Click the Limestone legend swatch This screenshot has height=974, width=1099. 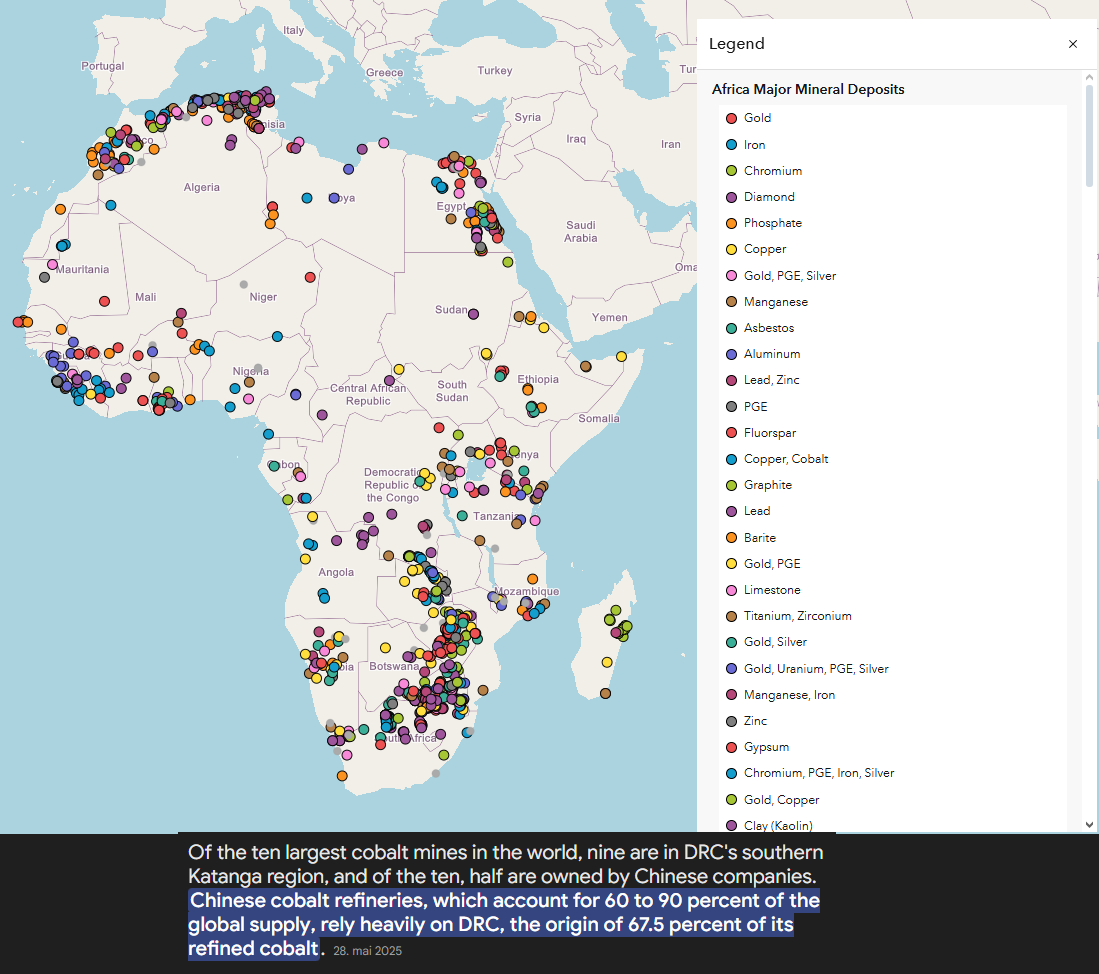point(731,590)
